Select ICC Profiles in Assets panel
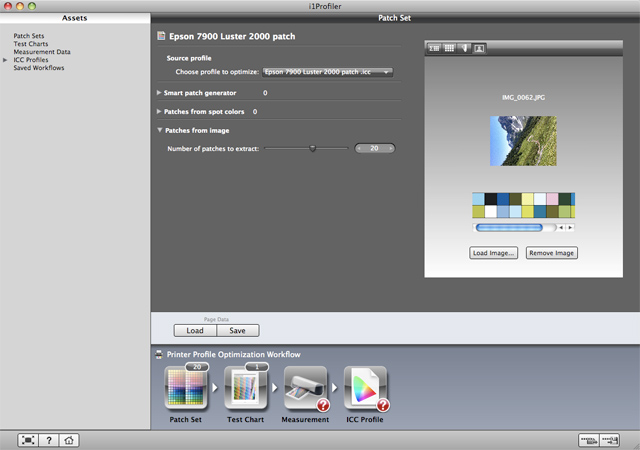Screen dimensions: 640x450 (31, 60)
